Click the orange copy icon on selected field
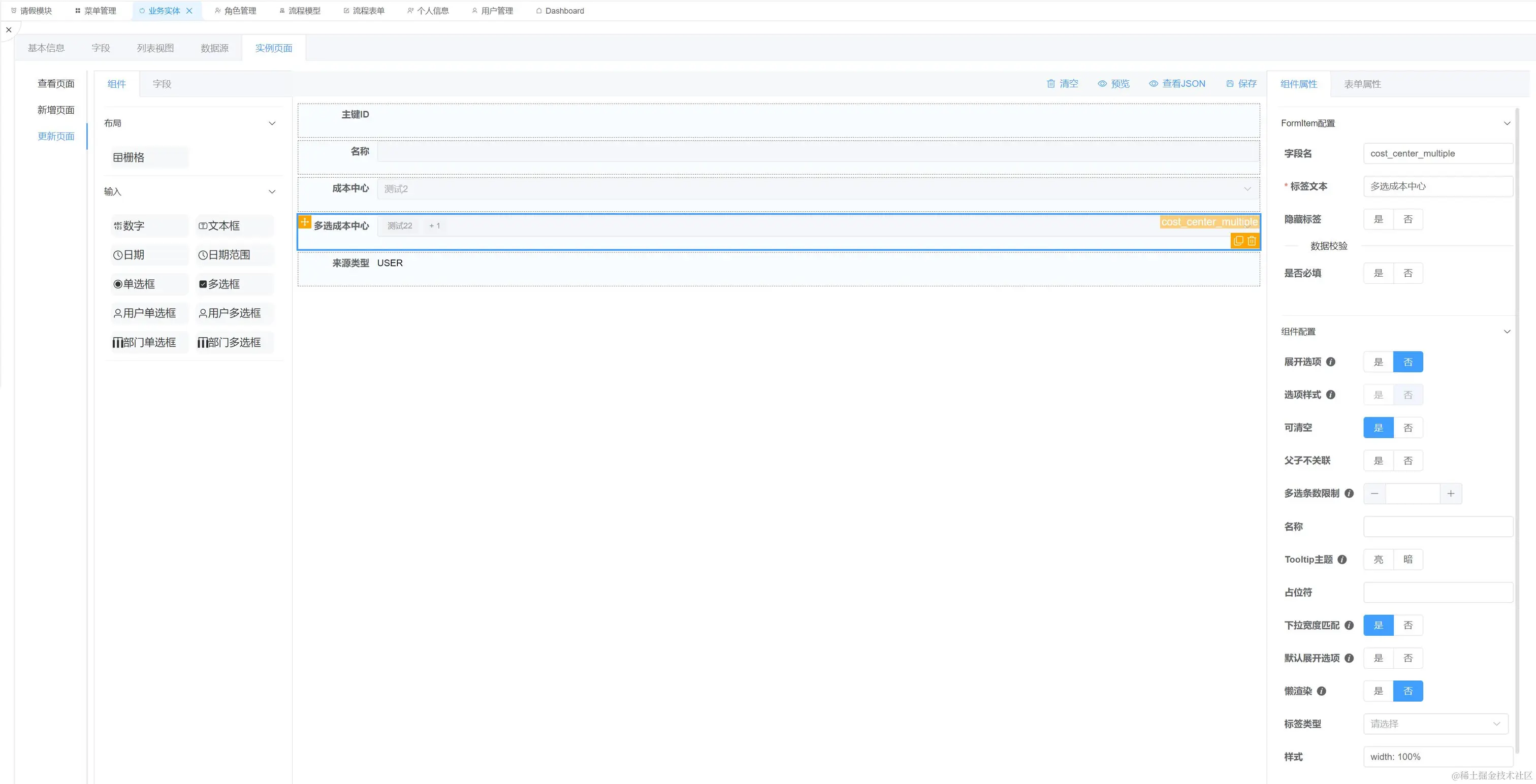1536x784 pixels. [x=1238, y=241]
